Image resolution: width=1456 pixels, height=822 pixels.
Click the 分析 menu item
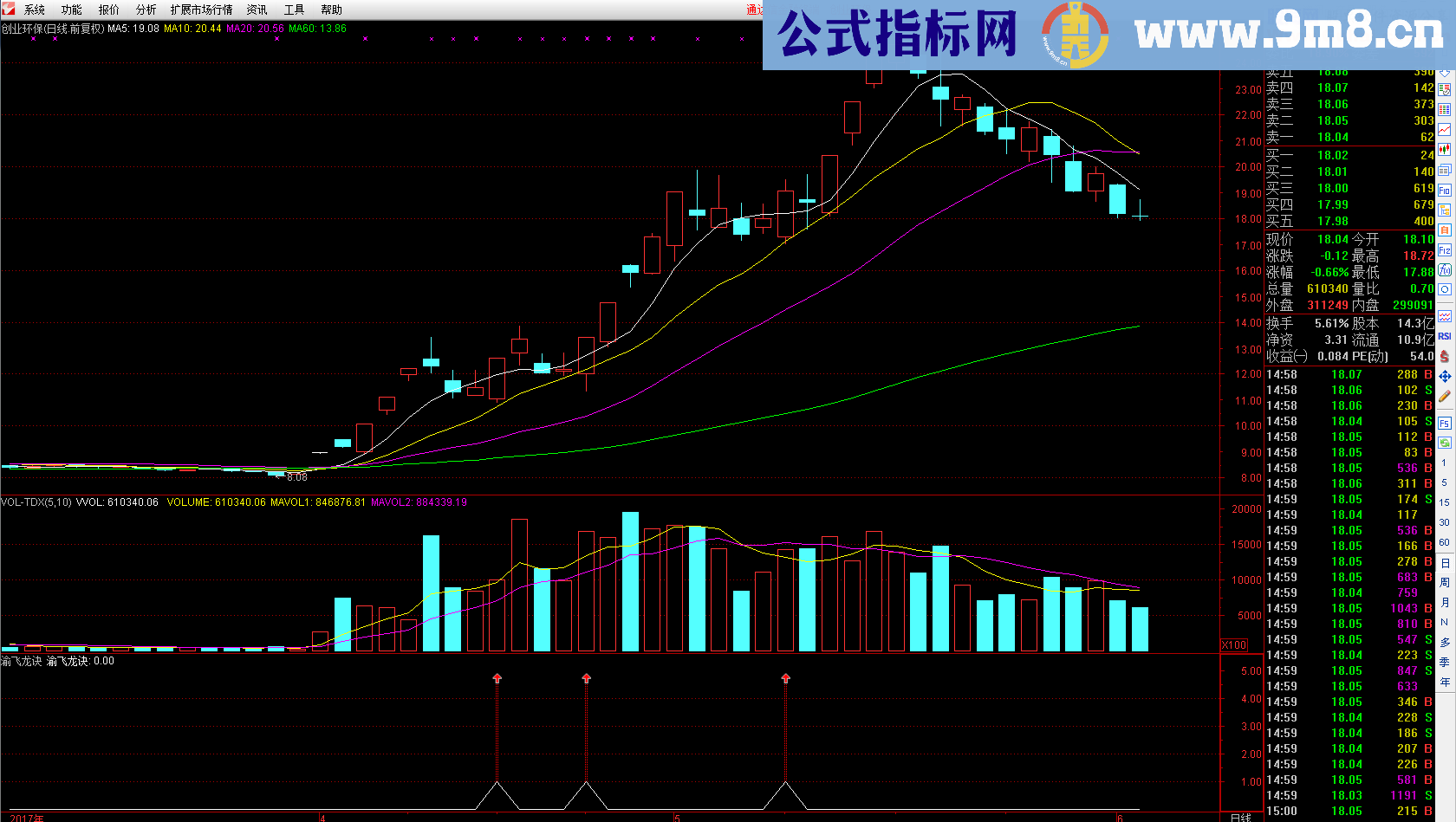[x=146, y=10]
